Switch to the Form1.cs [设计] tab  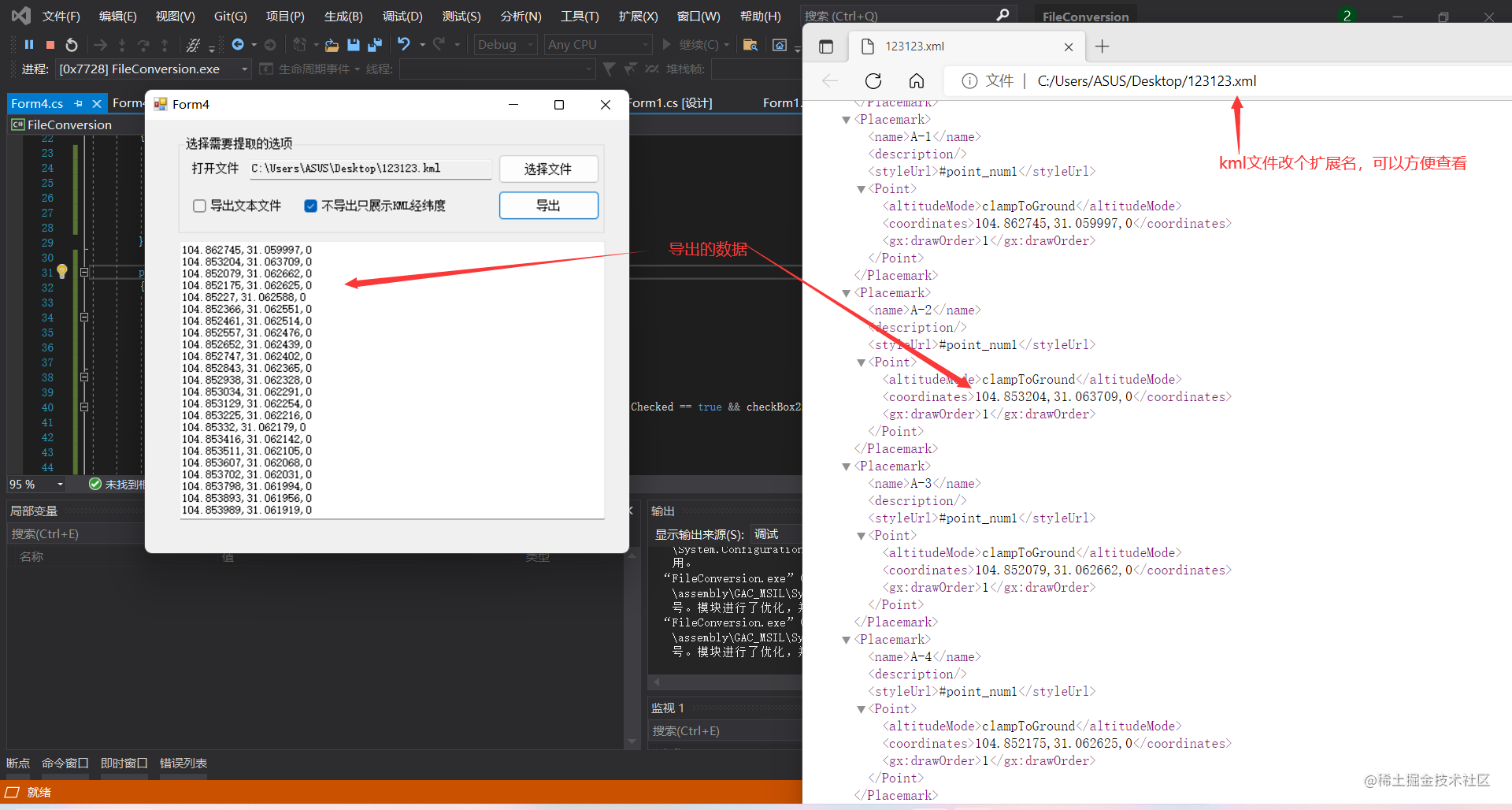click(670, 103)
